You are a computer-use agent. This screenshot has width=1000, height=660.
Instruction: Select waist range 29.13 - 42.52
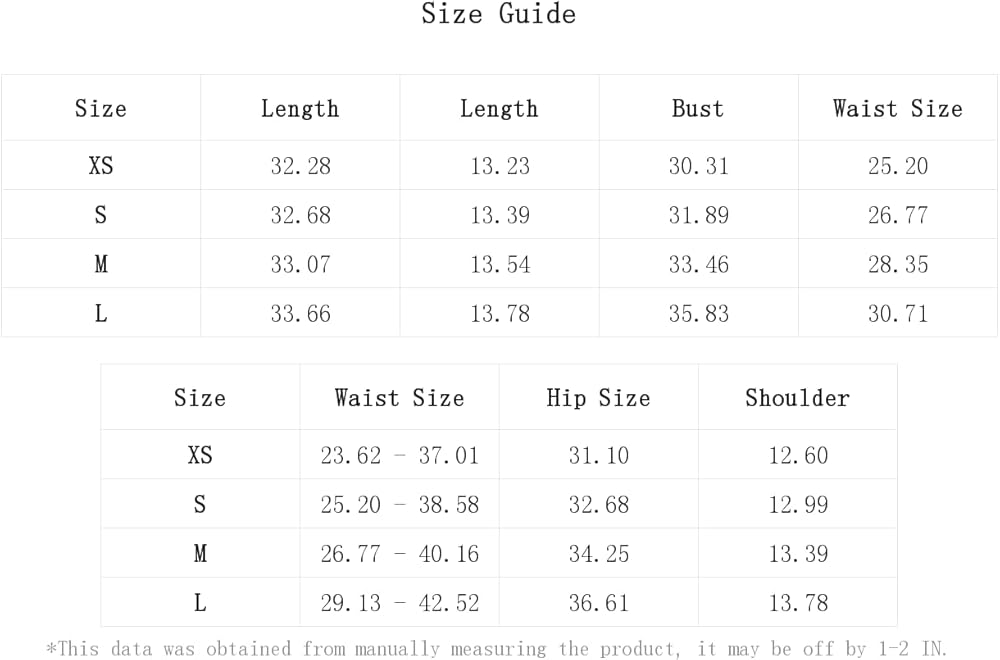pyautogui.click(x=399, y=603)
